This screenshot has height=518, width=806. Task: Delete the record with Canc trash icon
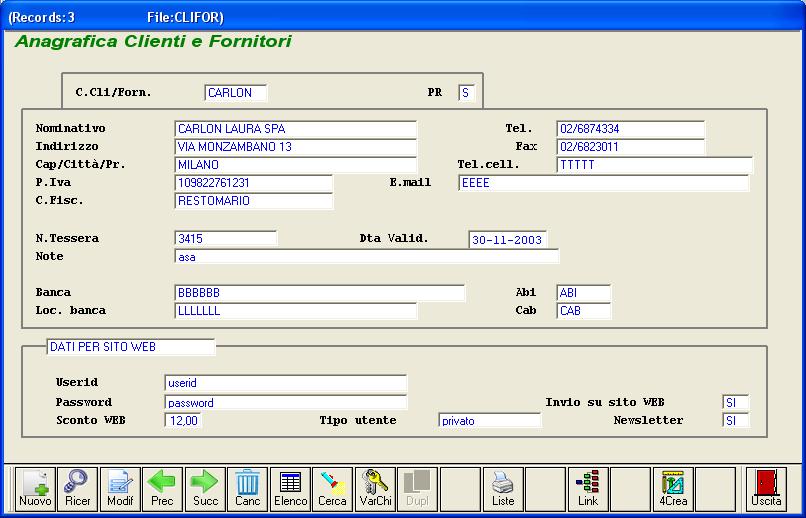[x=248, y=489]
